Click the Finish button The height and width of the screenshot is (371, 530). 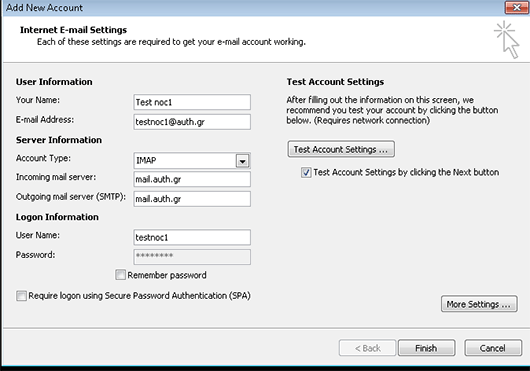pos(427,348)
